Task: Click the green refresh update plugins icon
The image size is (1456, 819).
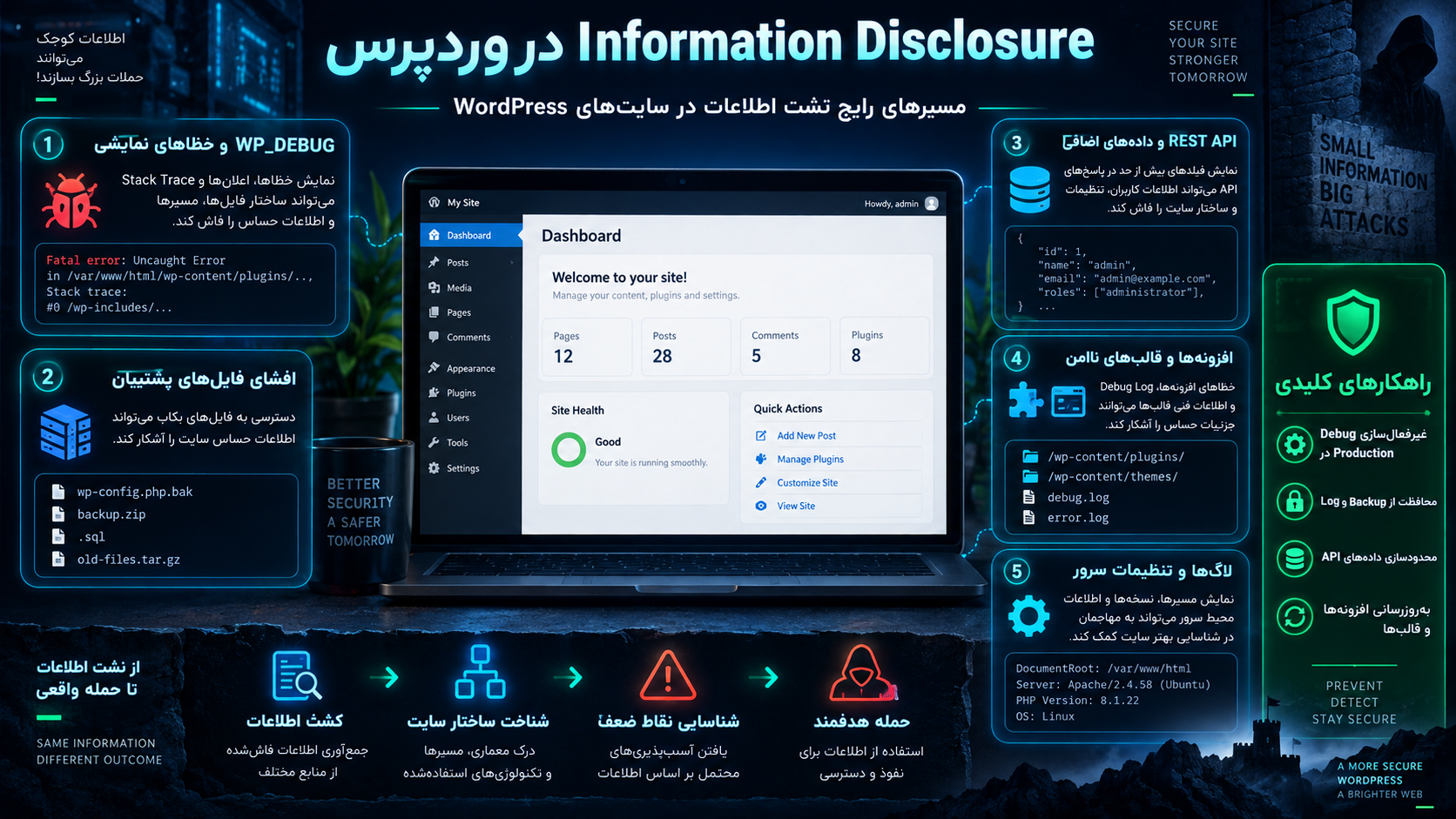Action: [x=1295, y=616]
